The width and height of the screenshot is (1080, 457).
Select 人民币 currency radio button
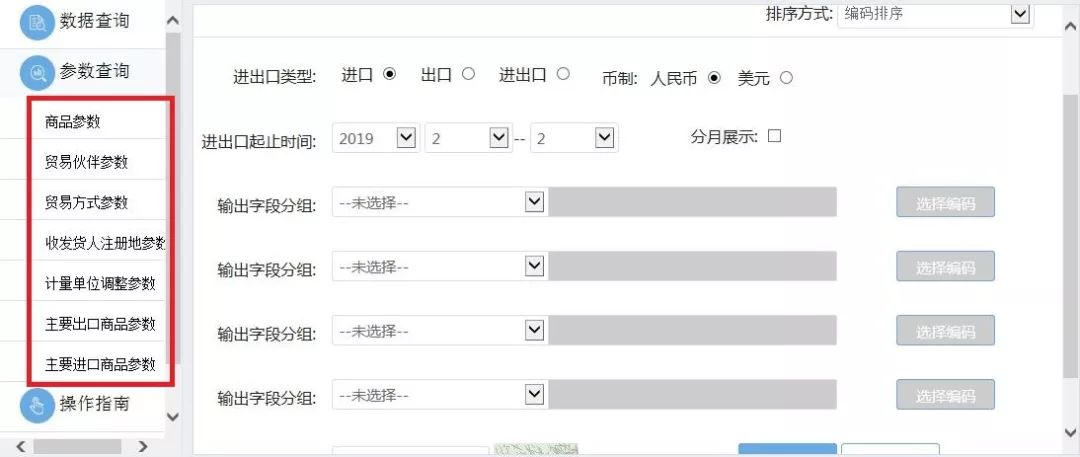pyautogui.click(x=714, y=78)
